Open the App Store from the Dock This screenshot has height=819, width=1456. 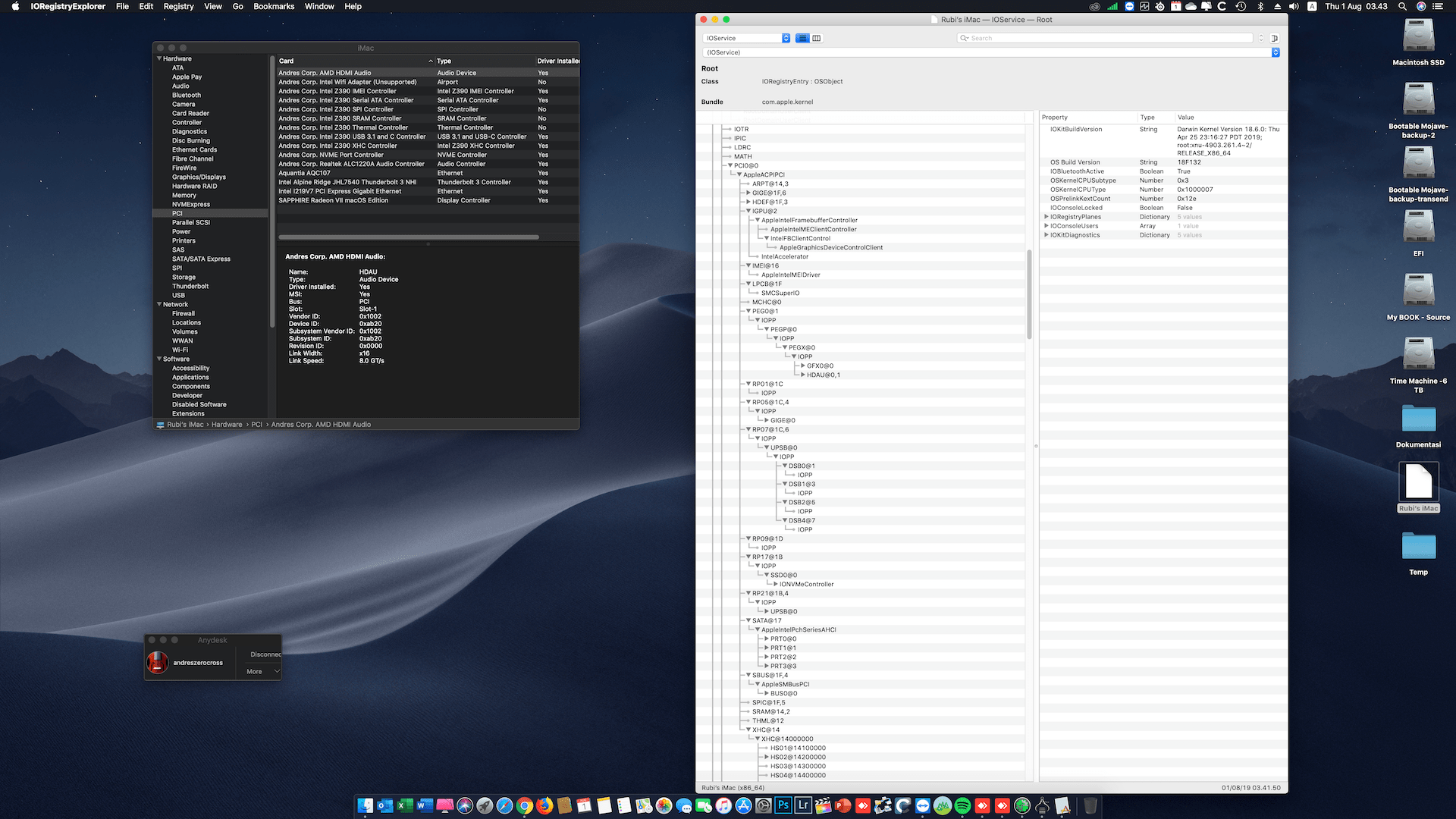point(743,805)
